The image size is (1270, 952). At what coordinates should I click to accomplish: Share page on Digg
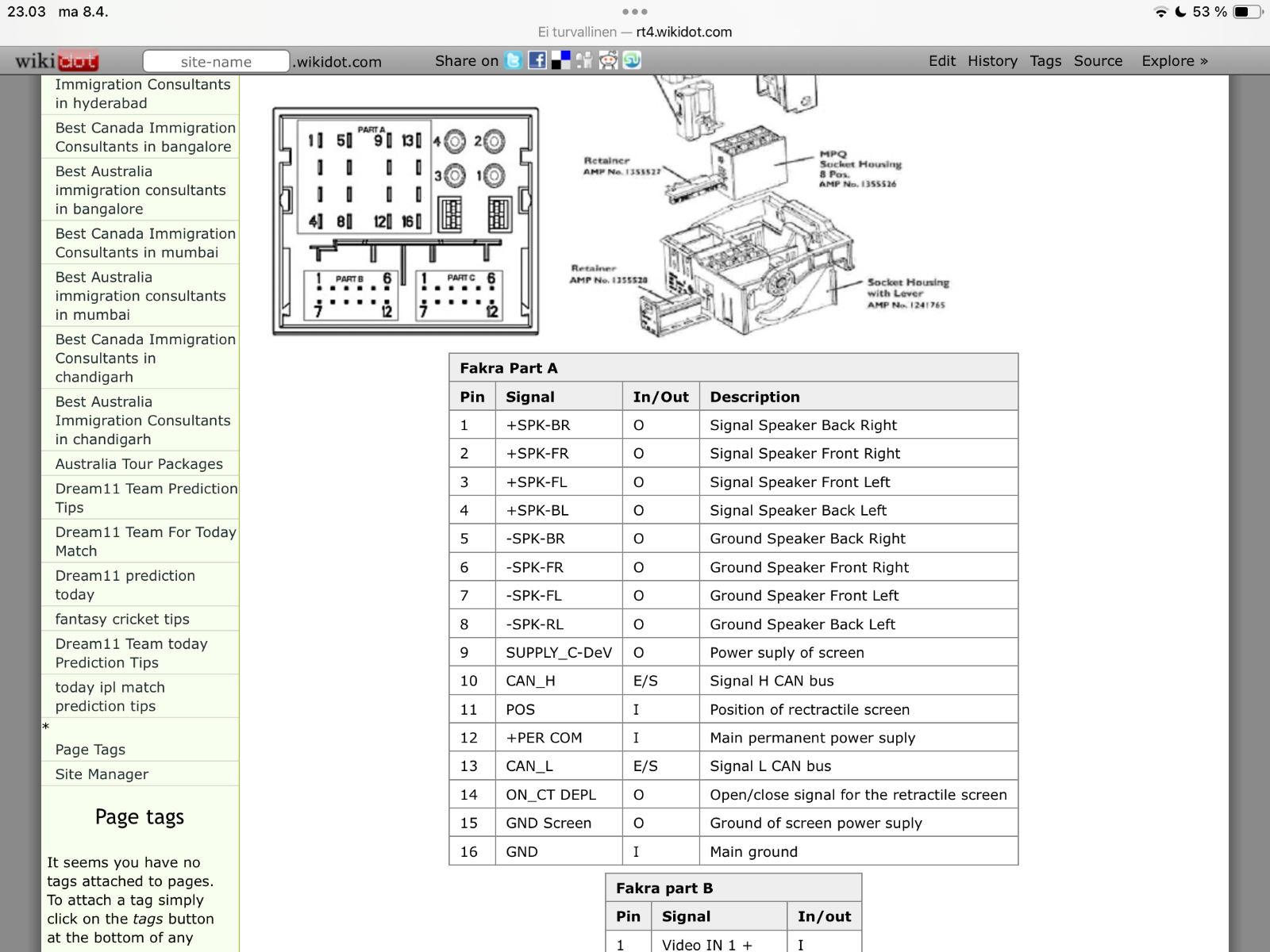pyautogui.click(x=584, y=60)
